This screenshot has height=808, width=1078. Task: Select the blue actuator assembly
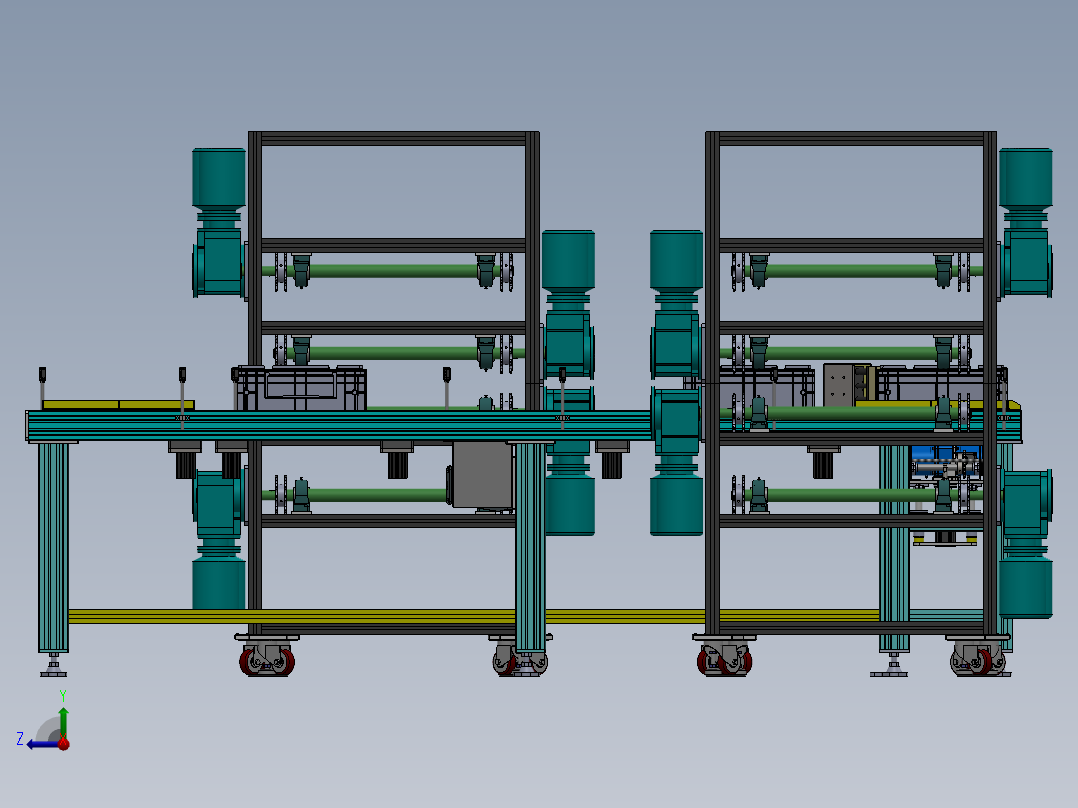pos(945,463)
